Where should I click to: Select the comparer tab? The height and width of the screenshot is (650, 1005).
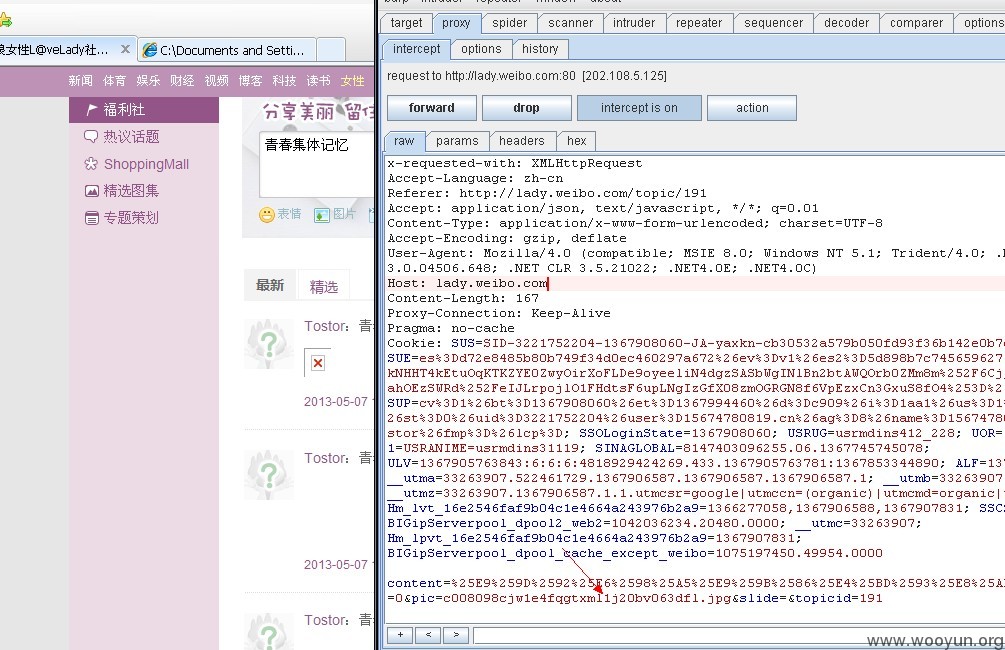(916, 23)
